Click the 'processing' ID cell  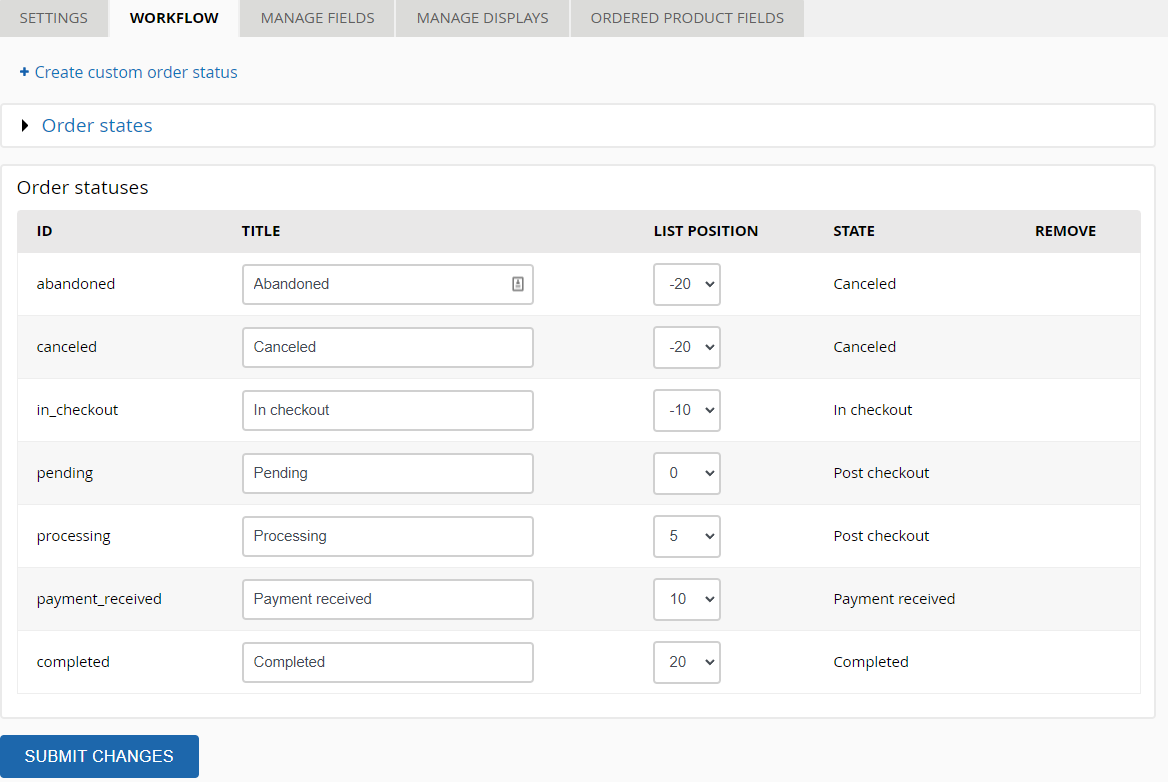[x=74, y=536]
